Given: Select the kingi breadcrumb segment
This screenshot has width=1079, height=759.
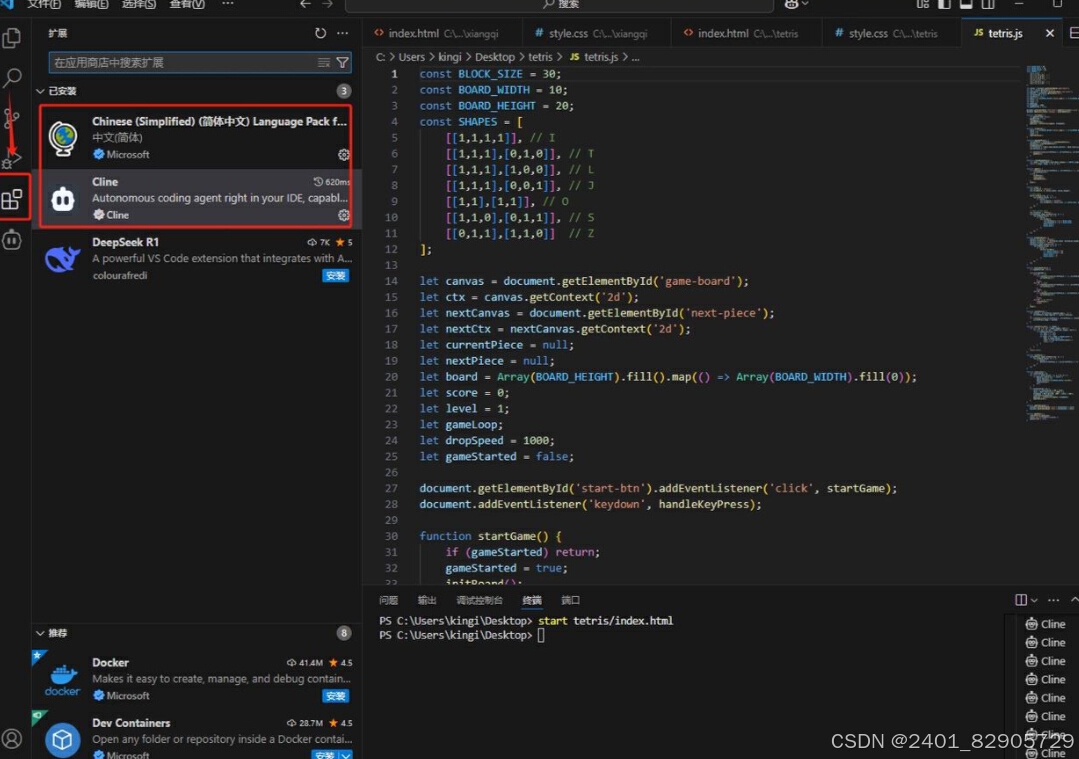Looking at the screenshot, I should [x=449, y=57].
